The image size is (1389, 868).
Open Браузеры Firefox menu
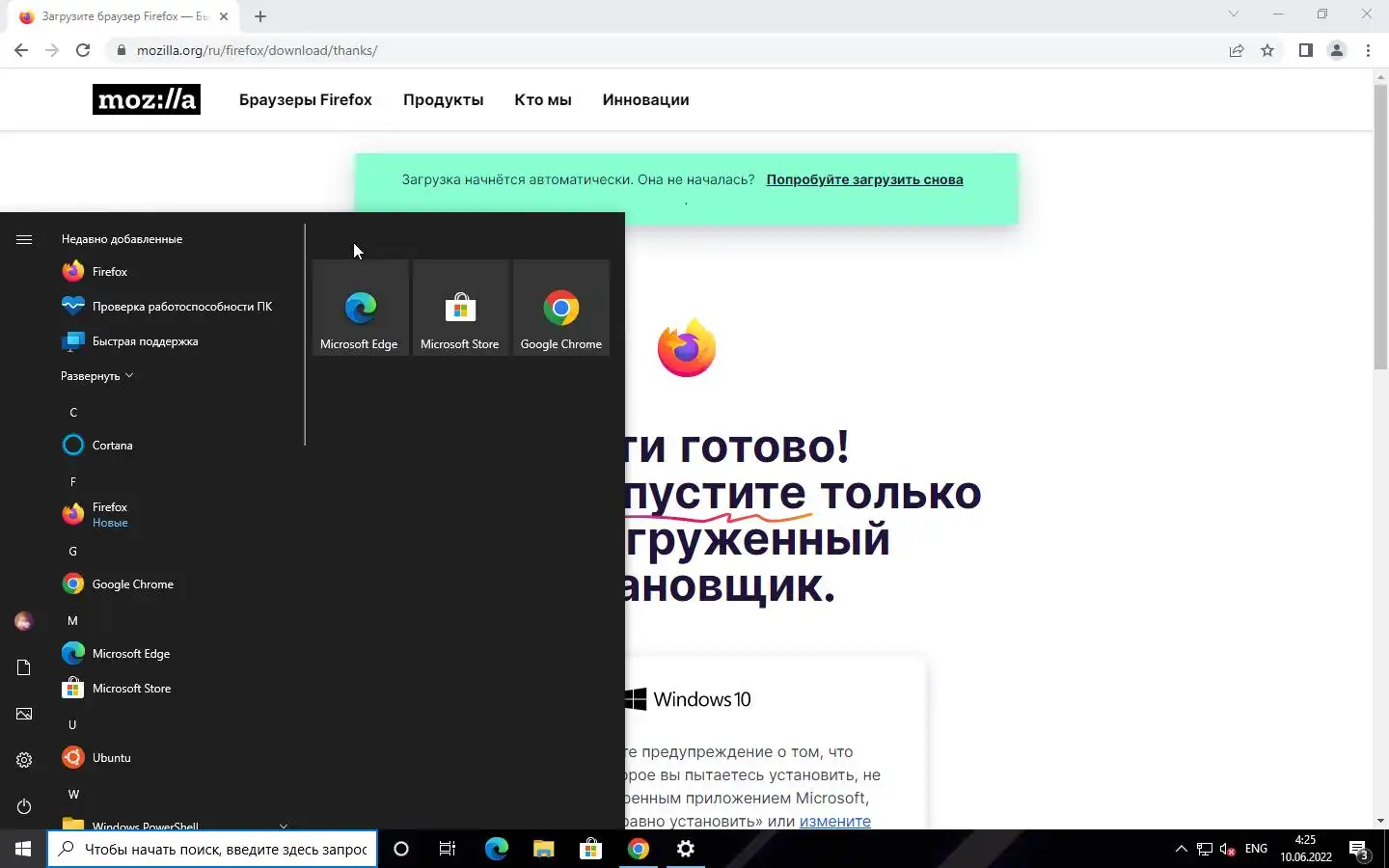(x=306, y=99)
